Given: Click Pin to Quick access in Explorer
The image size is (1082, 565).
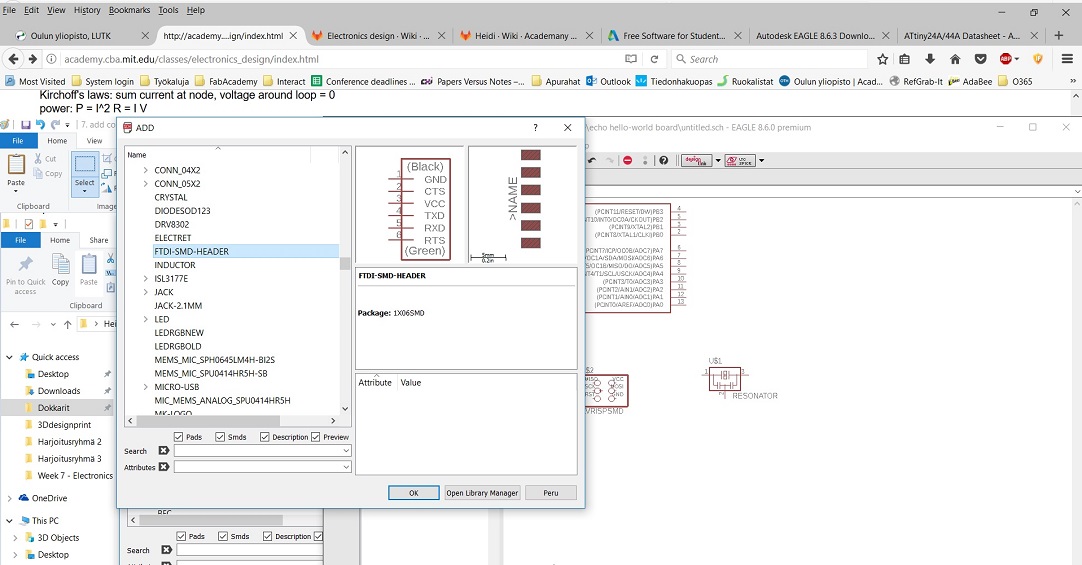Looking at the screenshot, I should pyautogui.click(x=26, y=275).
